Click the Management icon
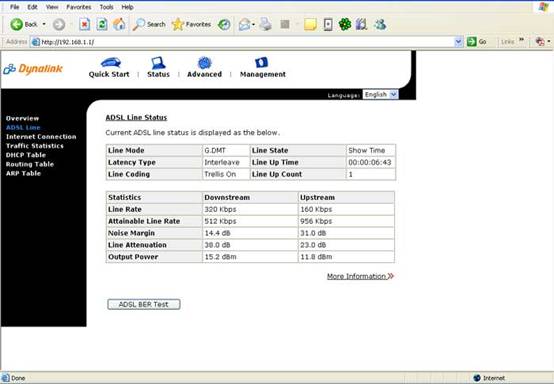The image size is (554, 384). pyautogui.click(x=261, y=63)
